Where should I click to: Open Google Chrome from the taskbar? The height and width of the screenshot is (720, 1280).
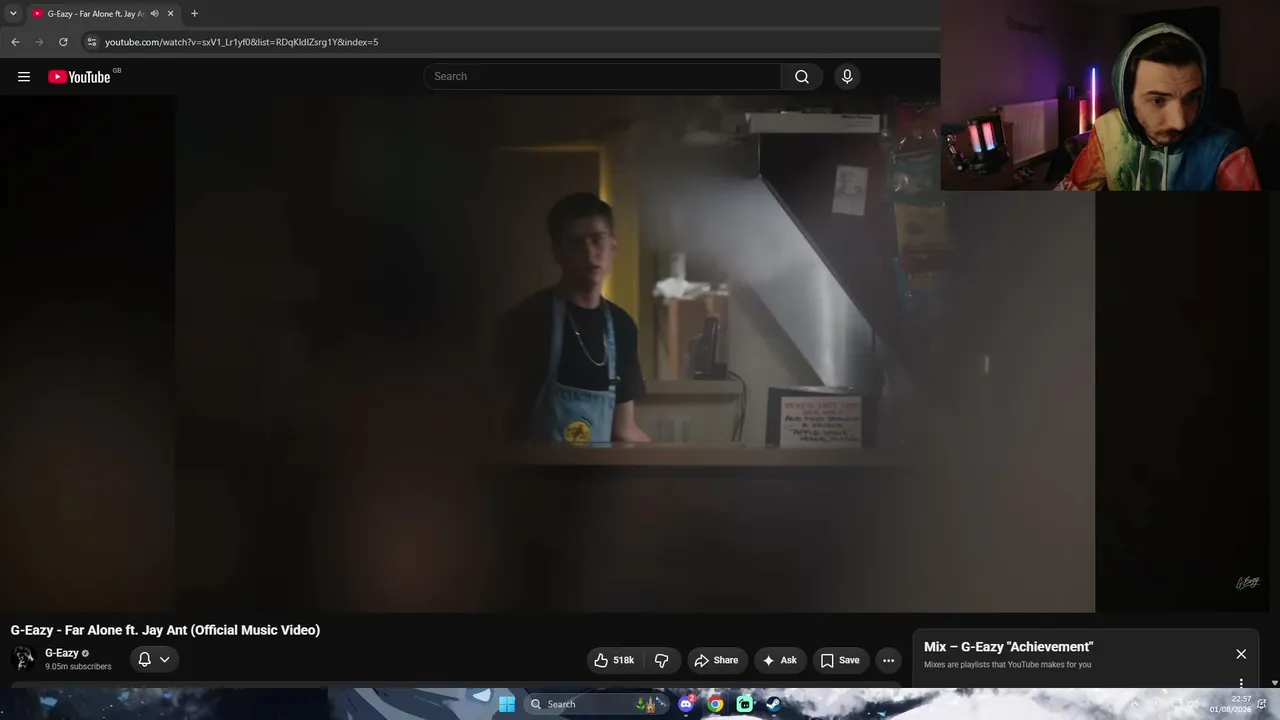(x=715, y=704)
